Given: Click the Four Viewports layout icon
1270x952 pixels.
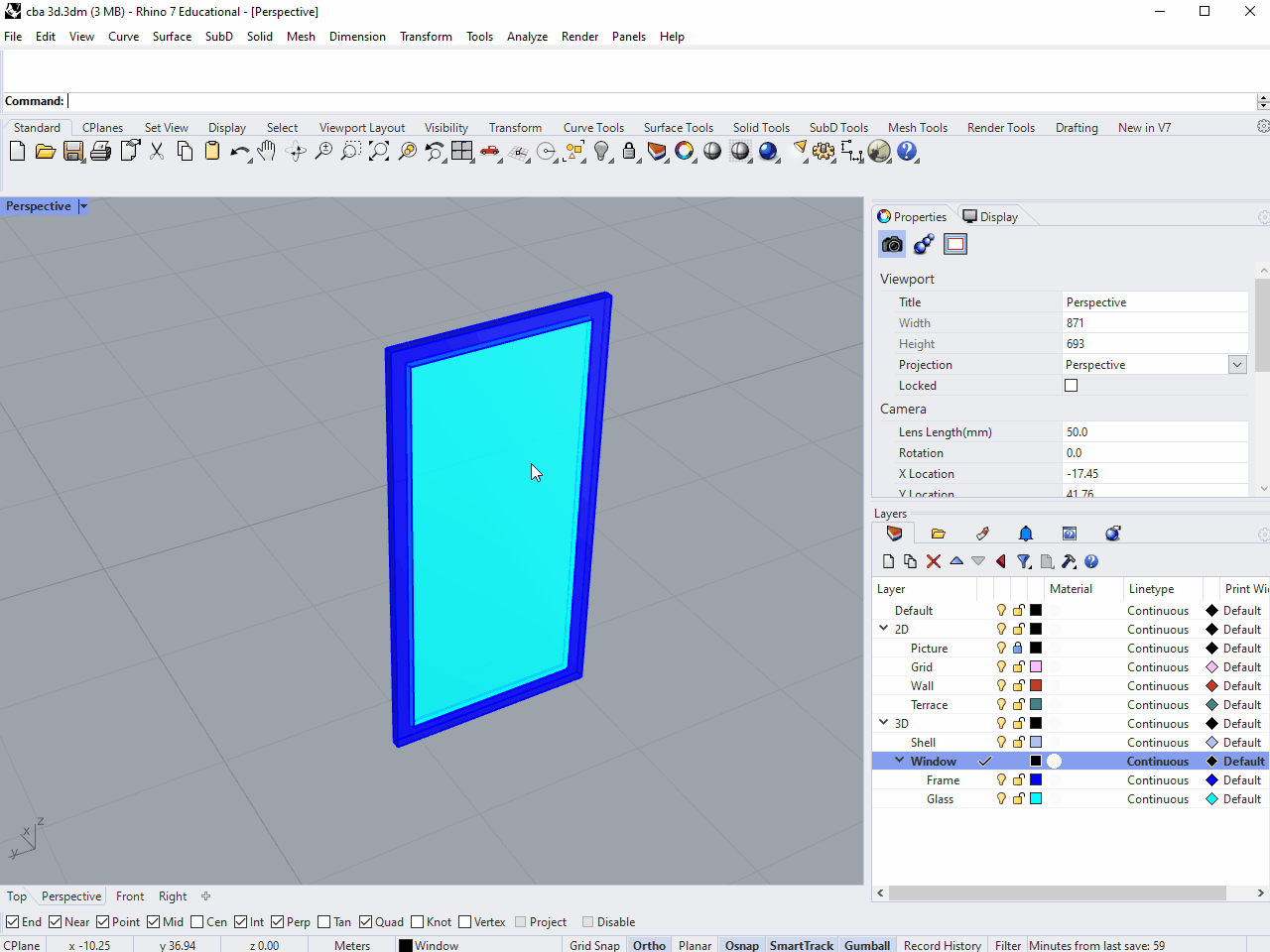Looking at the screenshot, I should (462, 152).
